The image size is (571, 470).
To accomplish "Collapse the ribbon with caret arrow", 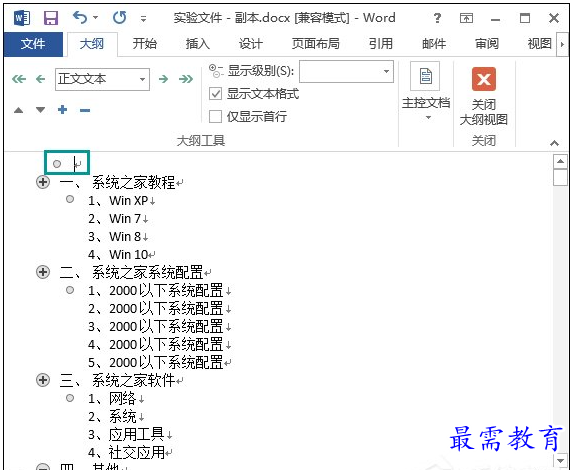I will point(554,143).
